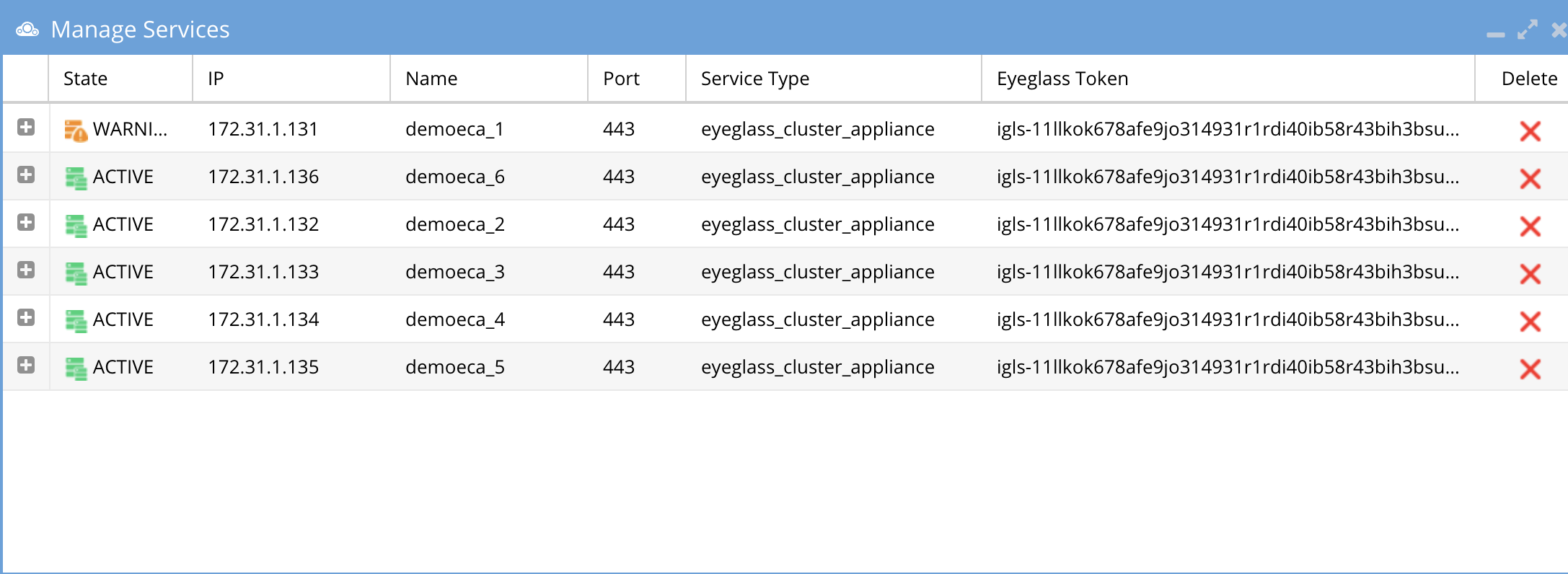1568x574 pixels.
Task: Expand the demoeca_3 row details
Action: click(x=26, y=270)
